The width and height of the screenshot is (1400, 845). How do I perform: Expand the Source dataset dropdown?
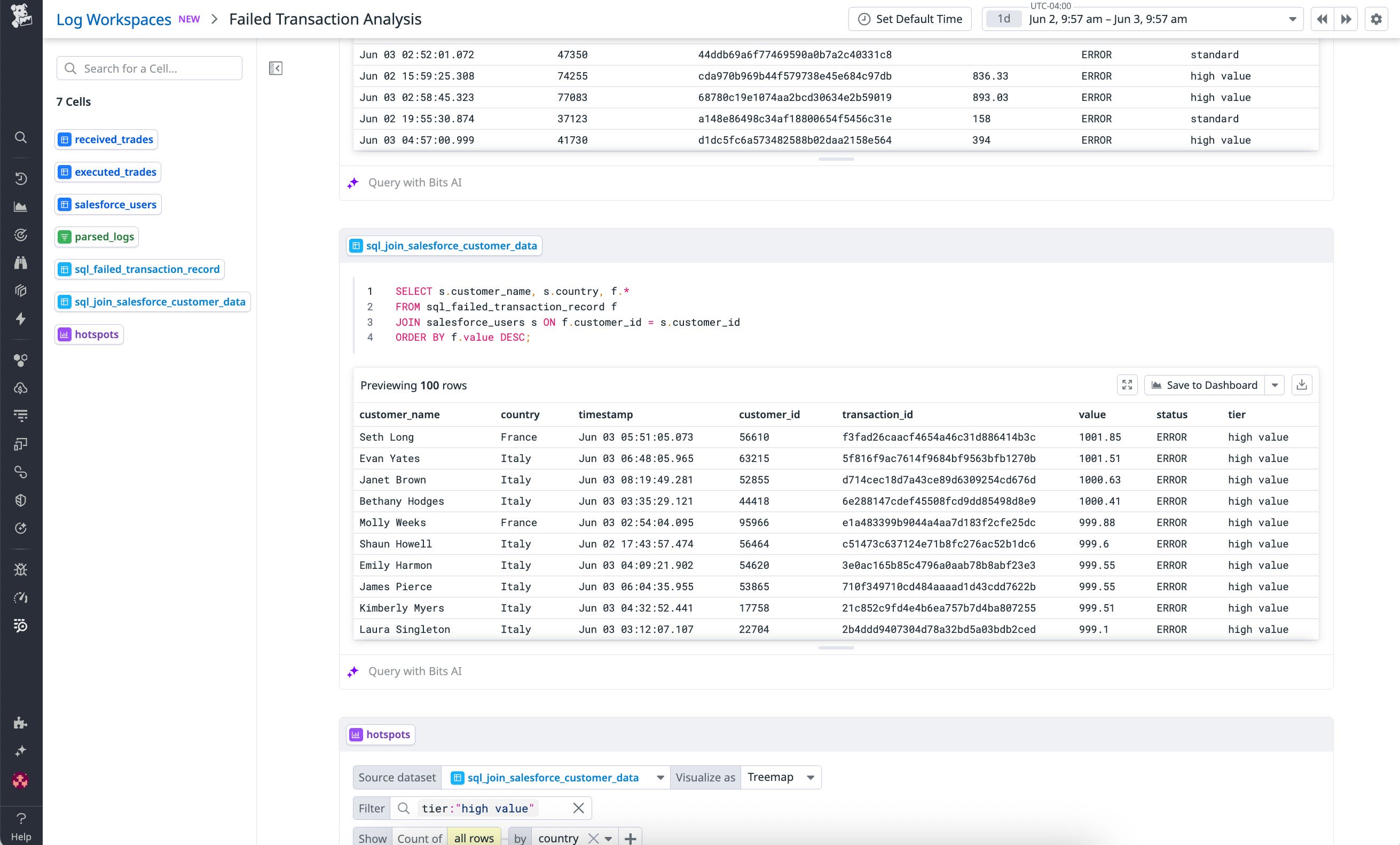pos(659,777)
